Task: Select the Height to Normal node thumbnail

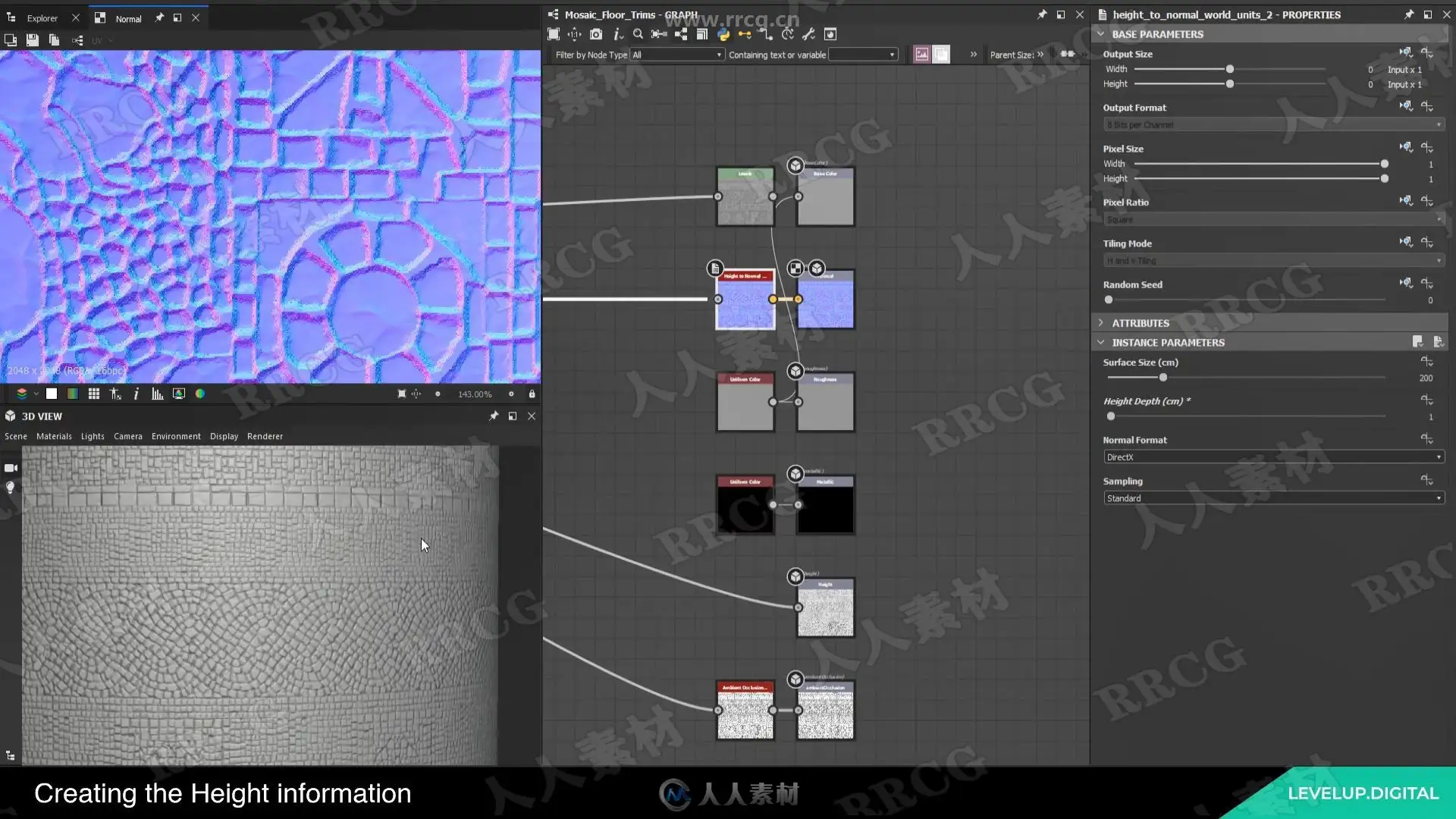Action: click(x=745, y=305)
